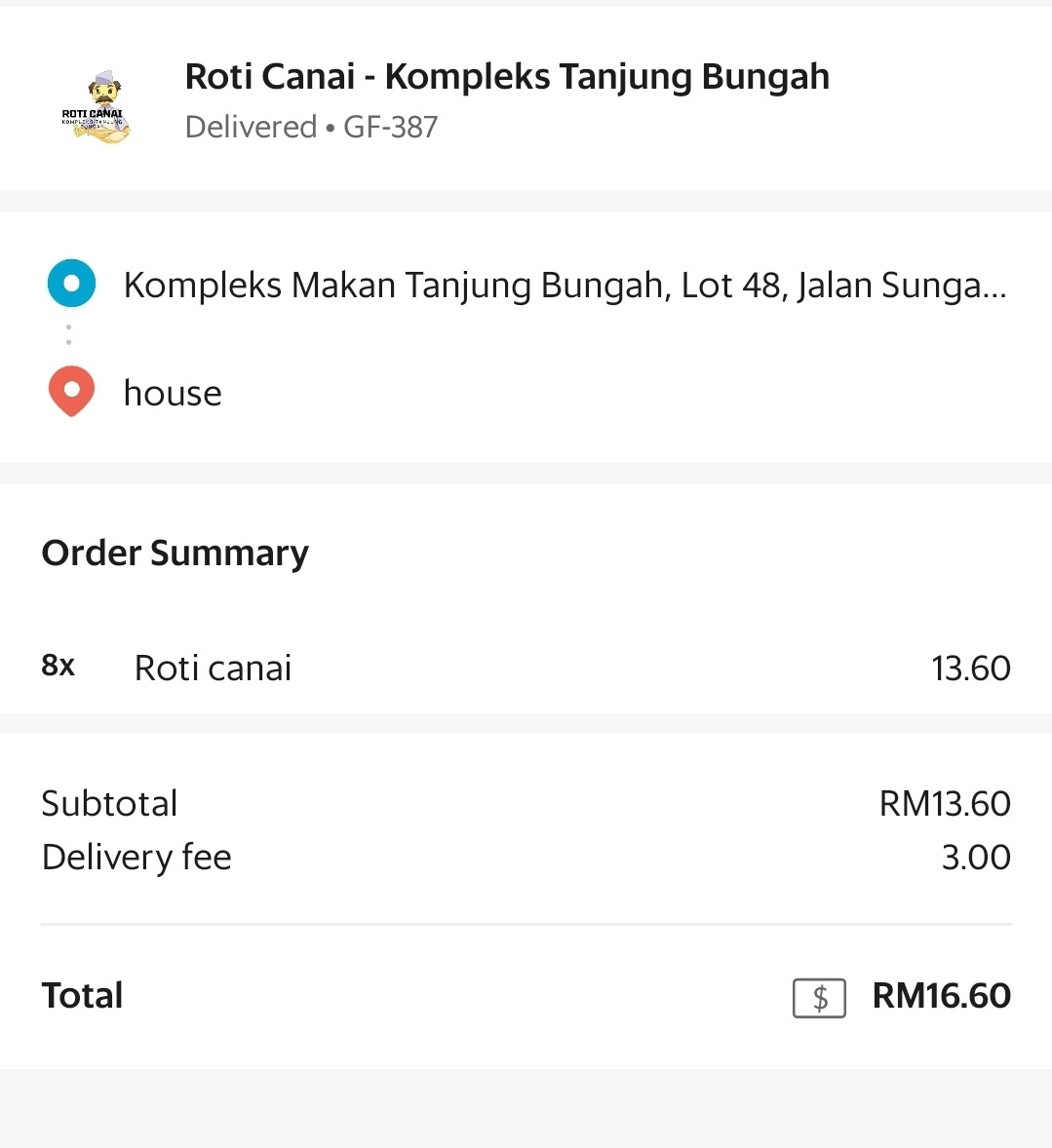The image size is (1052, 1148).
Task: Tap the cash payment icon next to the total
Action: click(x=819, y=998)
